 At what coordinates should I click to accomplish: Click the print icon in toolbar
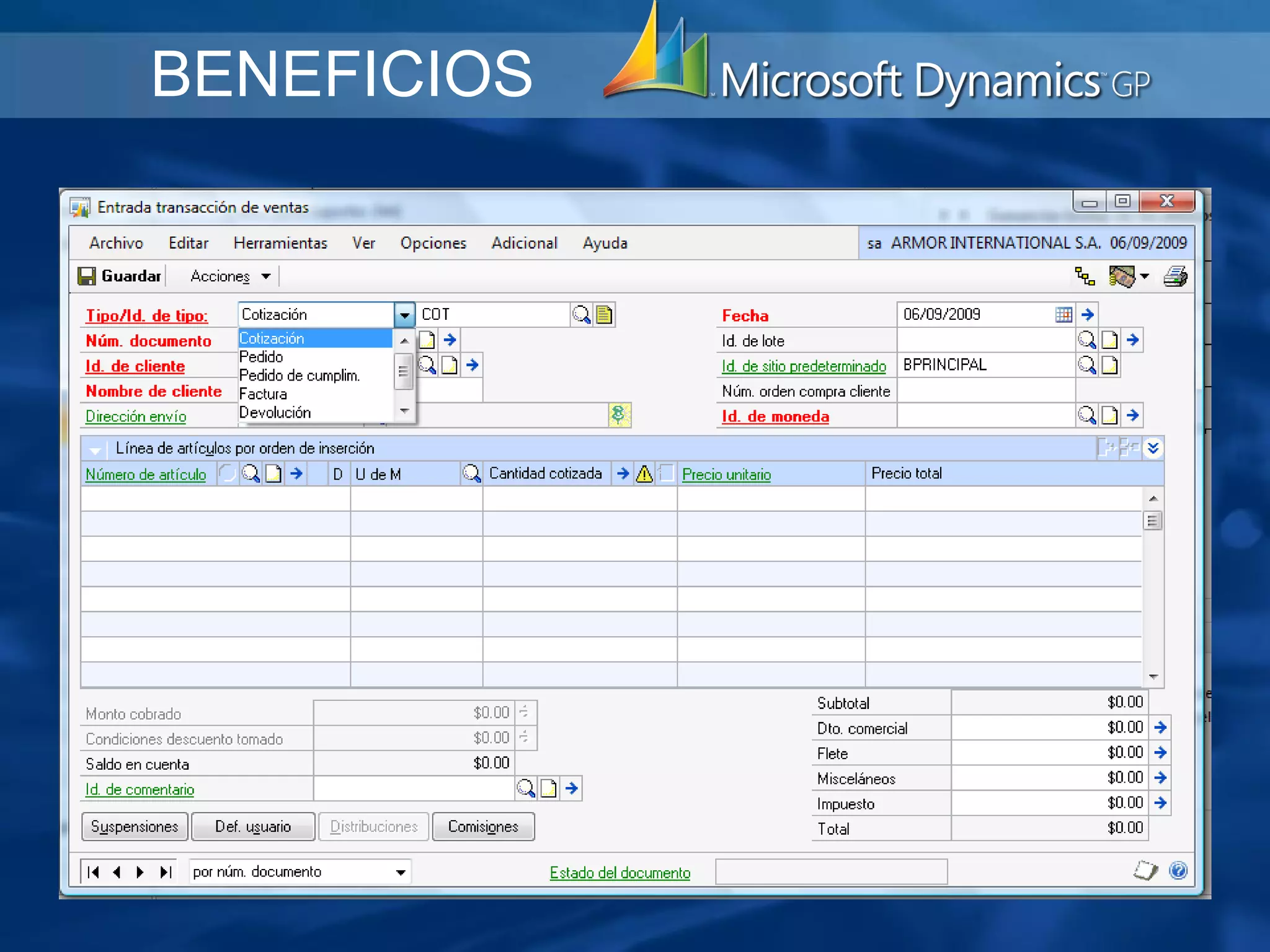[1175, 276]
